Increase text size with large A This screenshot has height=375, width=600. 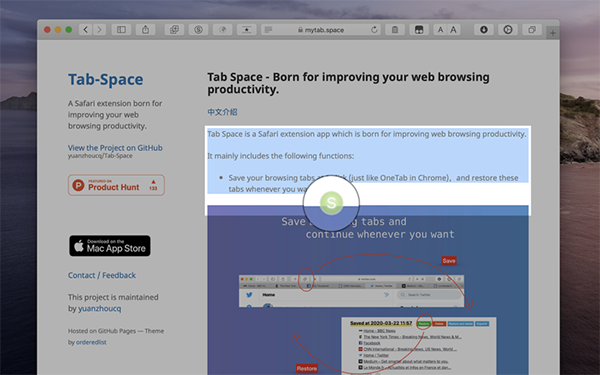click(x=453, y=29)
